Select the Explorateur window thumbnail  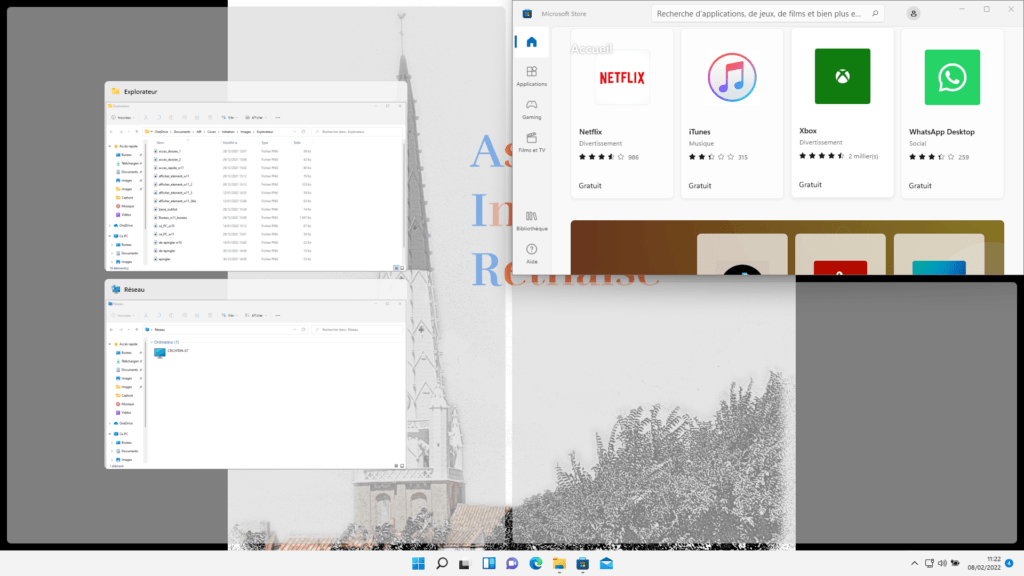[x=255, y=176]
